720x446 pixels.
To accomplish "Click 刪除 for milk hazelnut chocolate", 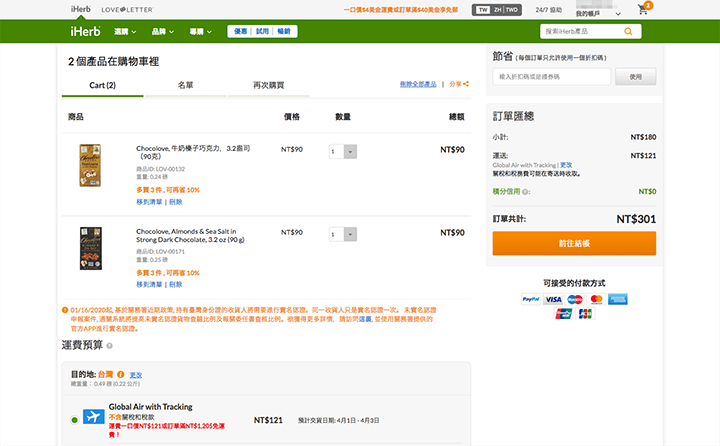I will 175,202.
